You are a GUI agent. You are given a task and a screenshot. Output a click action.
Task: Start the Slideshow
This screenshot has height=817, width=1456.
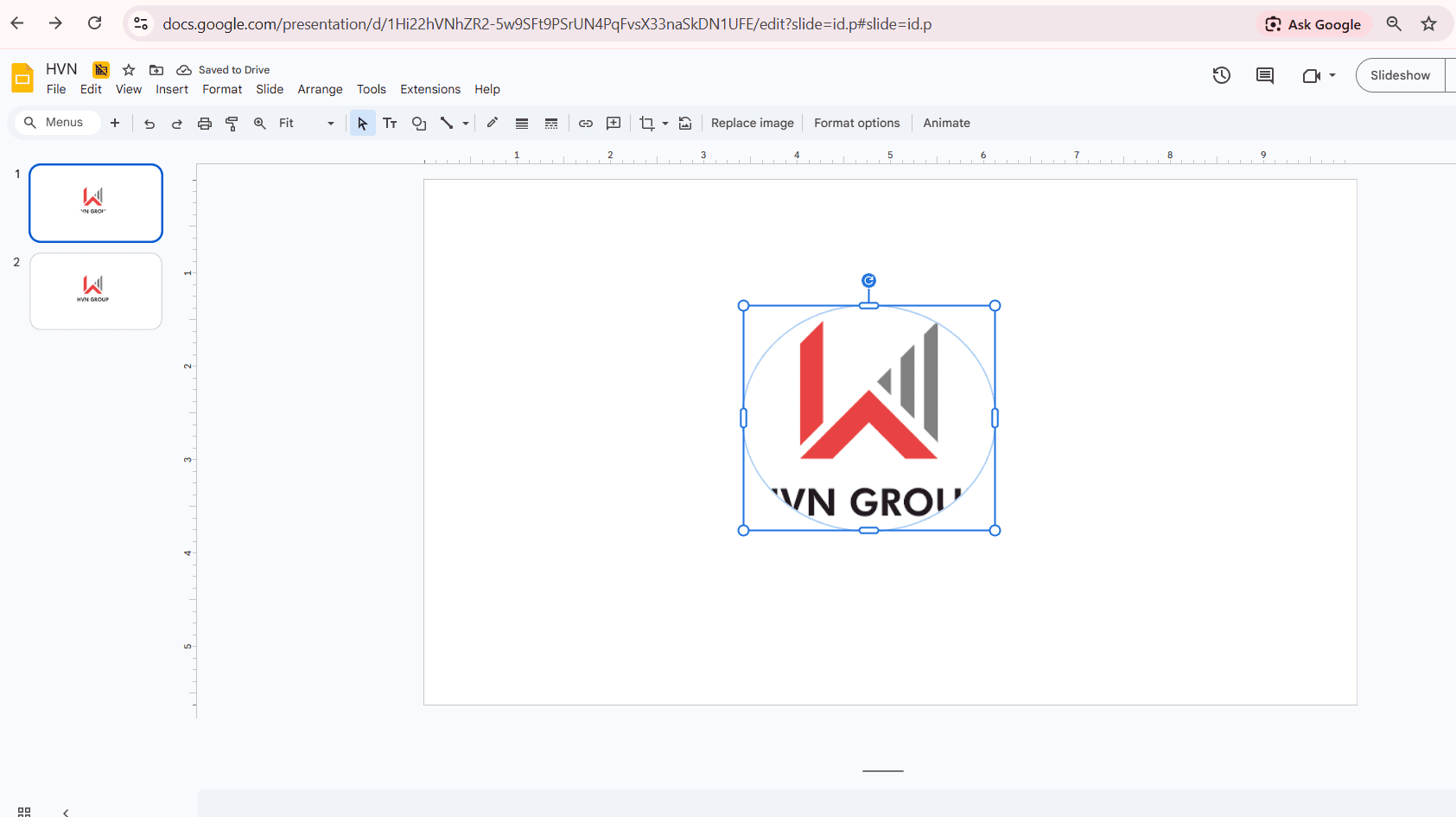coord(1400,75)
